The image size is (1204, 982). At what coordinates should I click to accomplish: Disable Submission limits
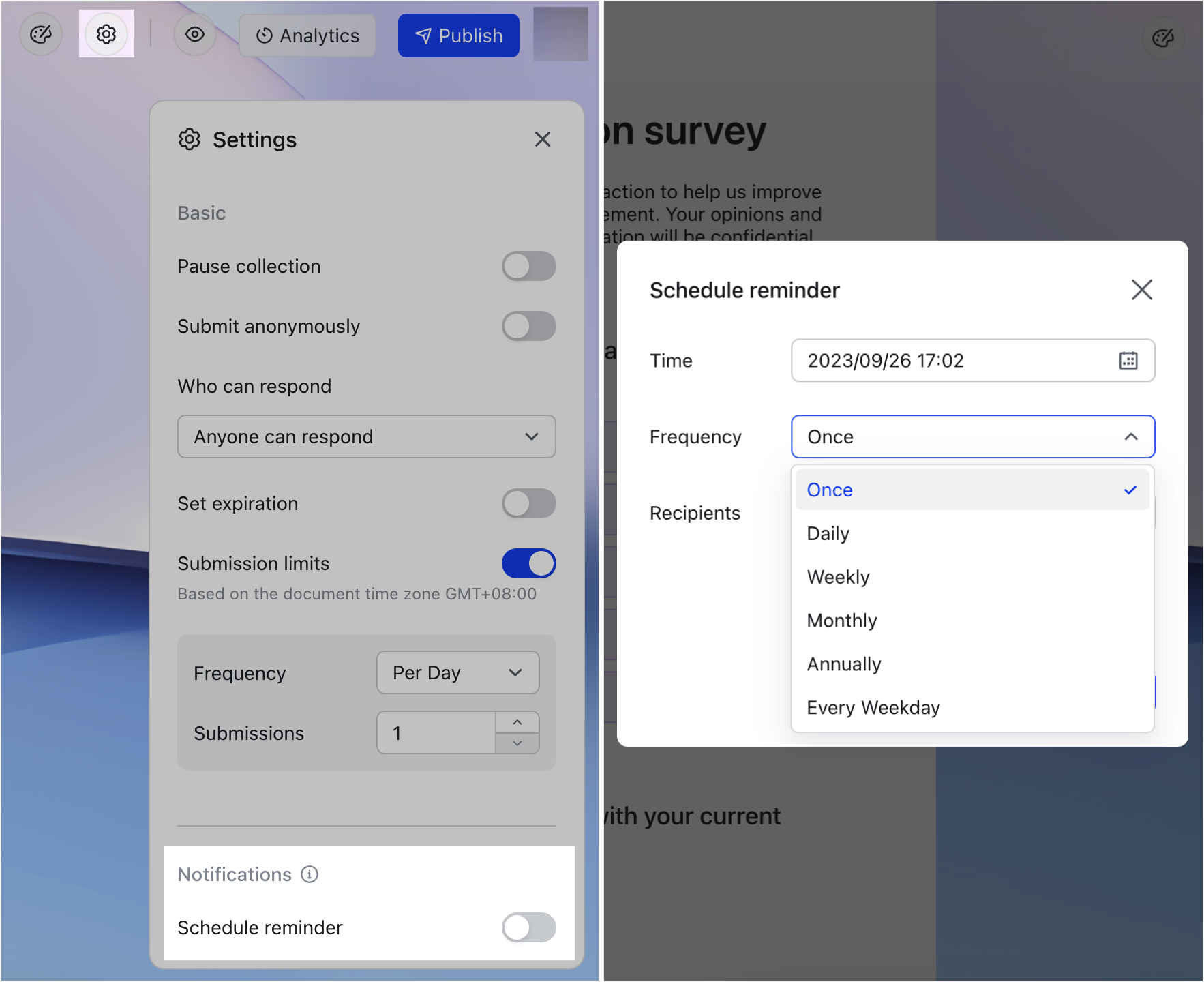(528, 563)
